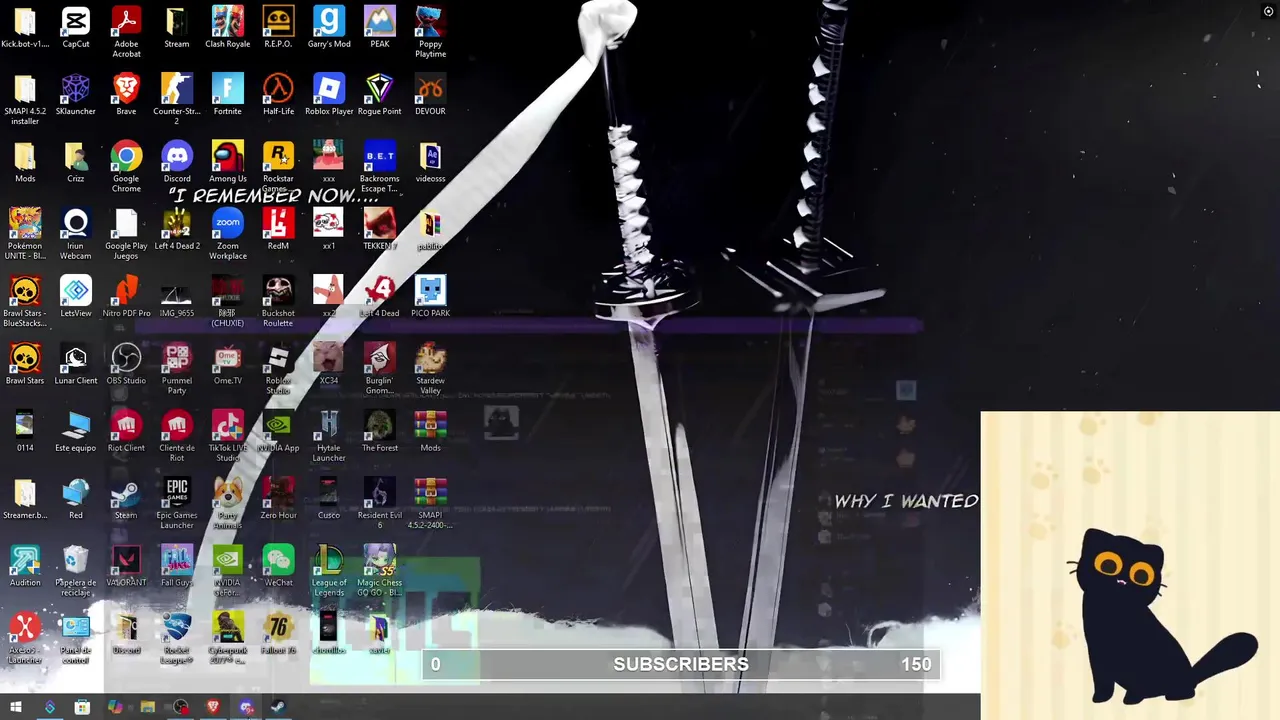Screen dimensions: 1280x720
Task: Open the Ome.TV desktop shortcut
Action: [x=228, y=363]
